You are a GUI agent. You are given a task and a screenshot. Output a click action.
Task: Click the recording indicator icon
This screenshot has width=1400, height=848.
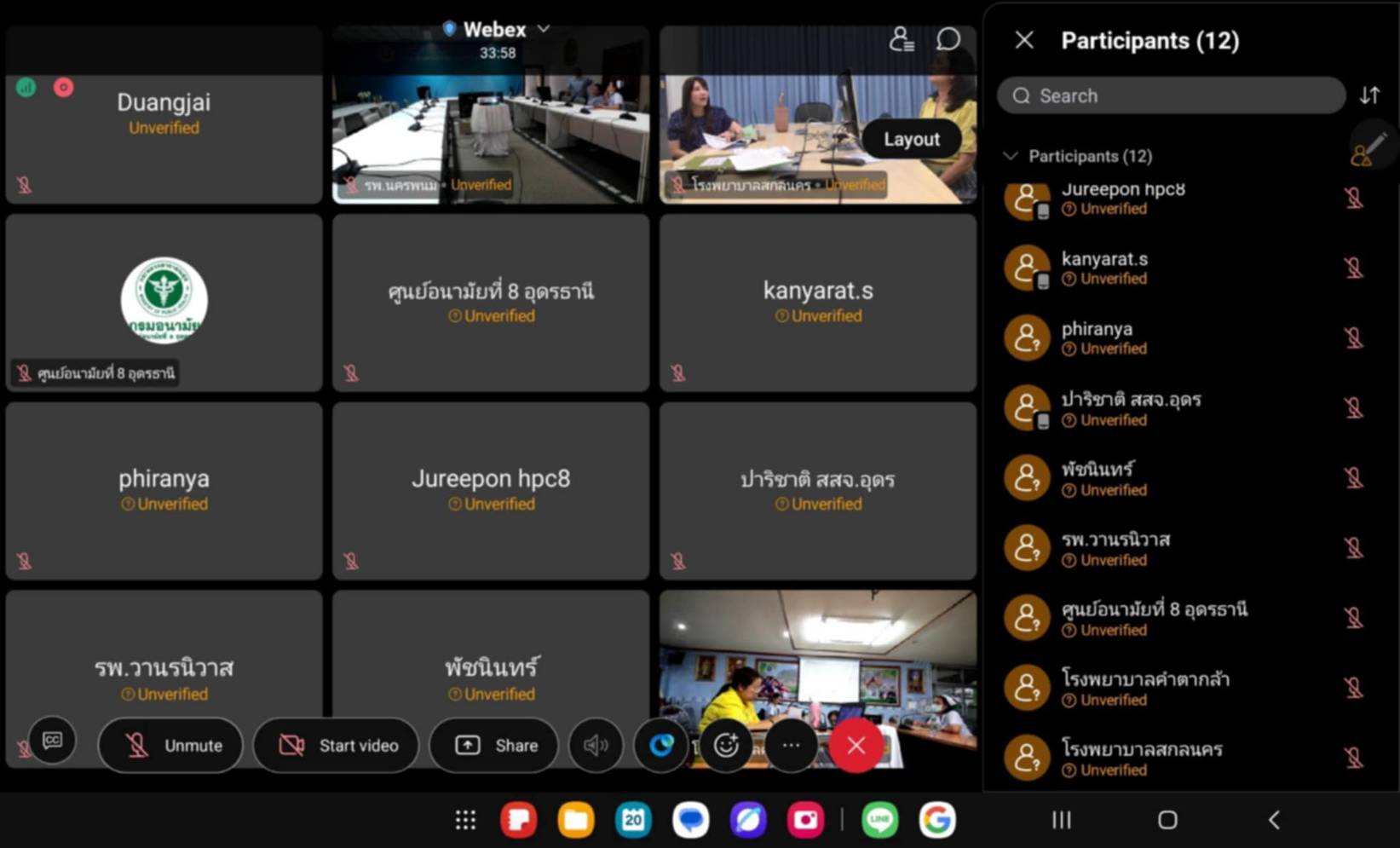point(63,87)
